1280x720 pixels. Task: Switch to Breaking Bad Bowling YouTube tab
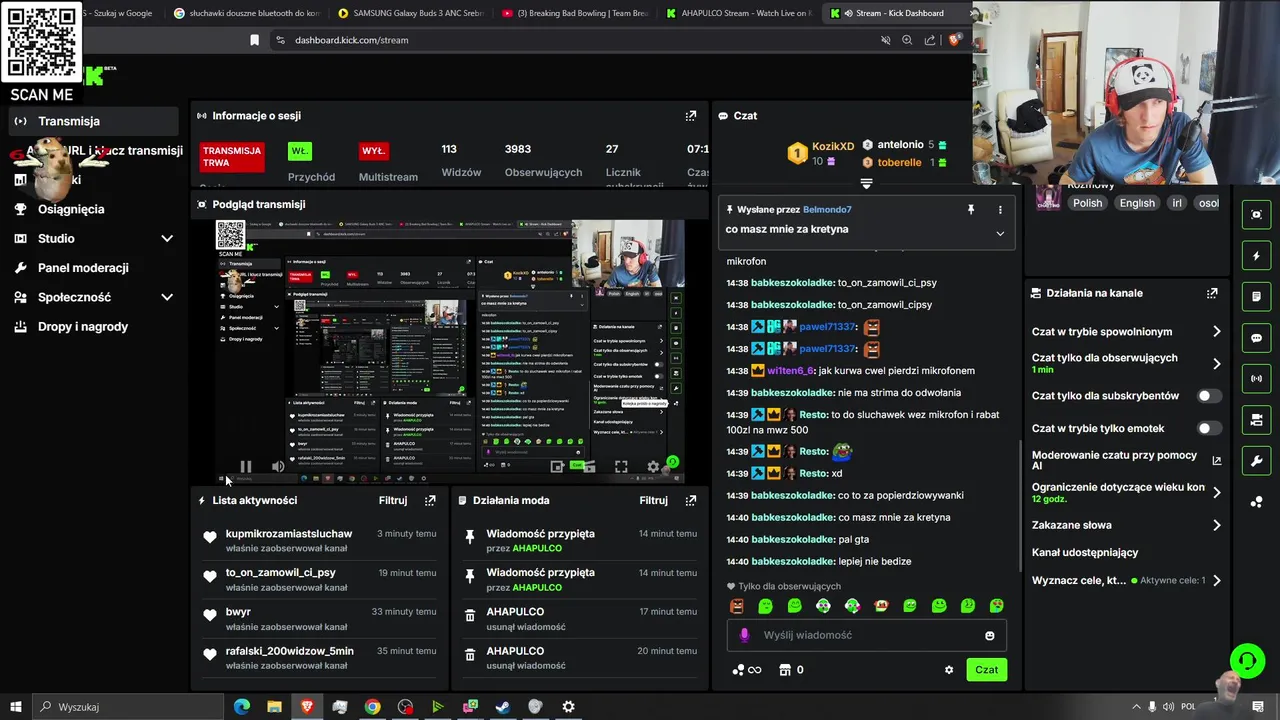[x=574, y=13]
